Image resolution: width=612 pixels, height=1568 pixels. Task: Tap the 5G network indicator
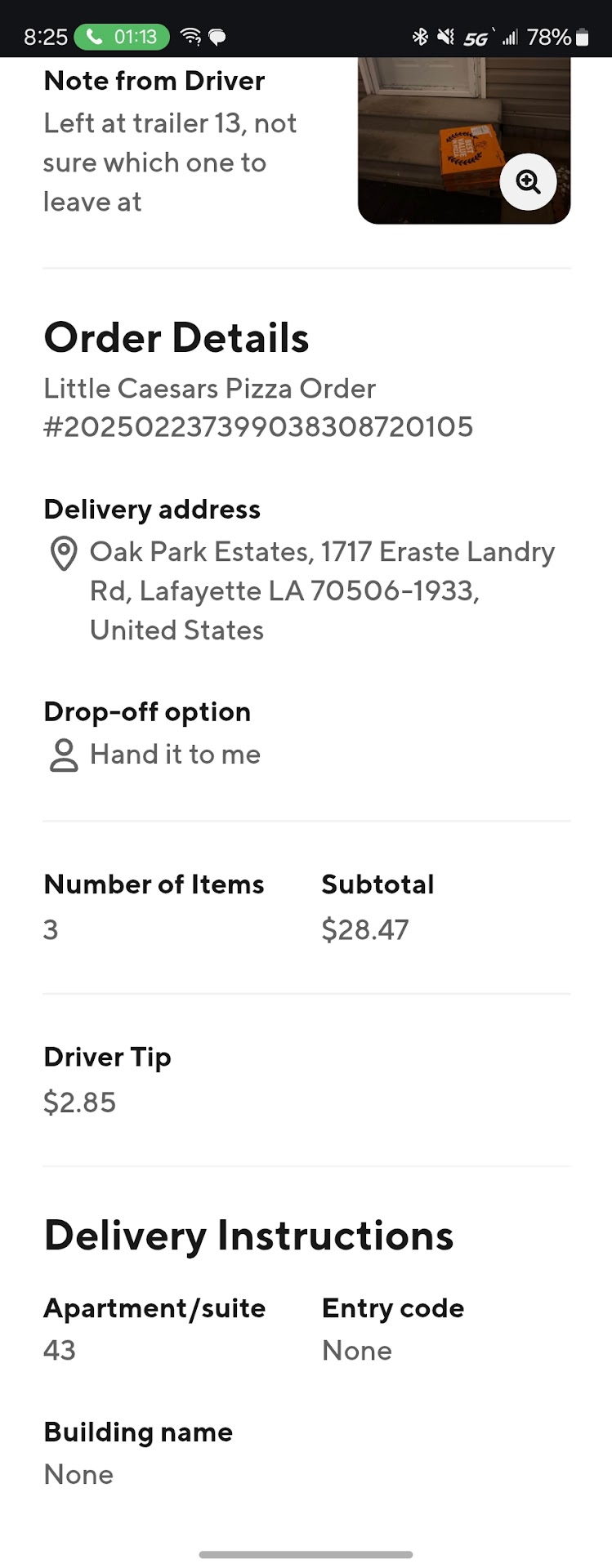coord(476,38)
